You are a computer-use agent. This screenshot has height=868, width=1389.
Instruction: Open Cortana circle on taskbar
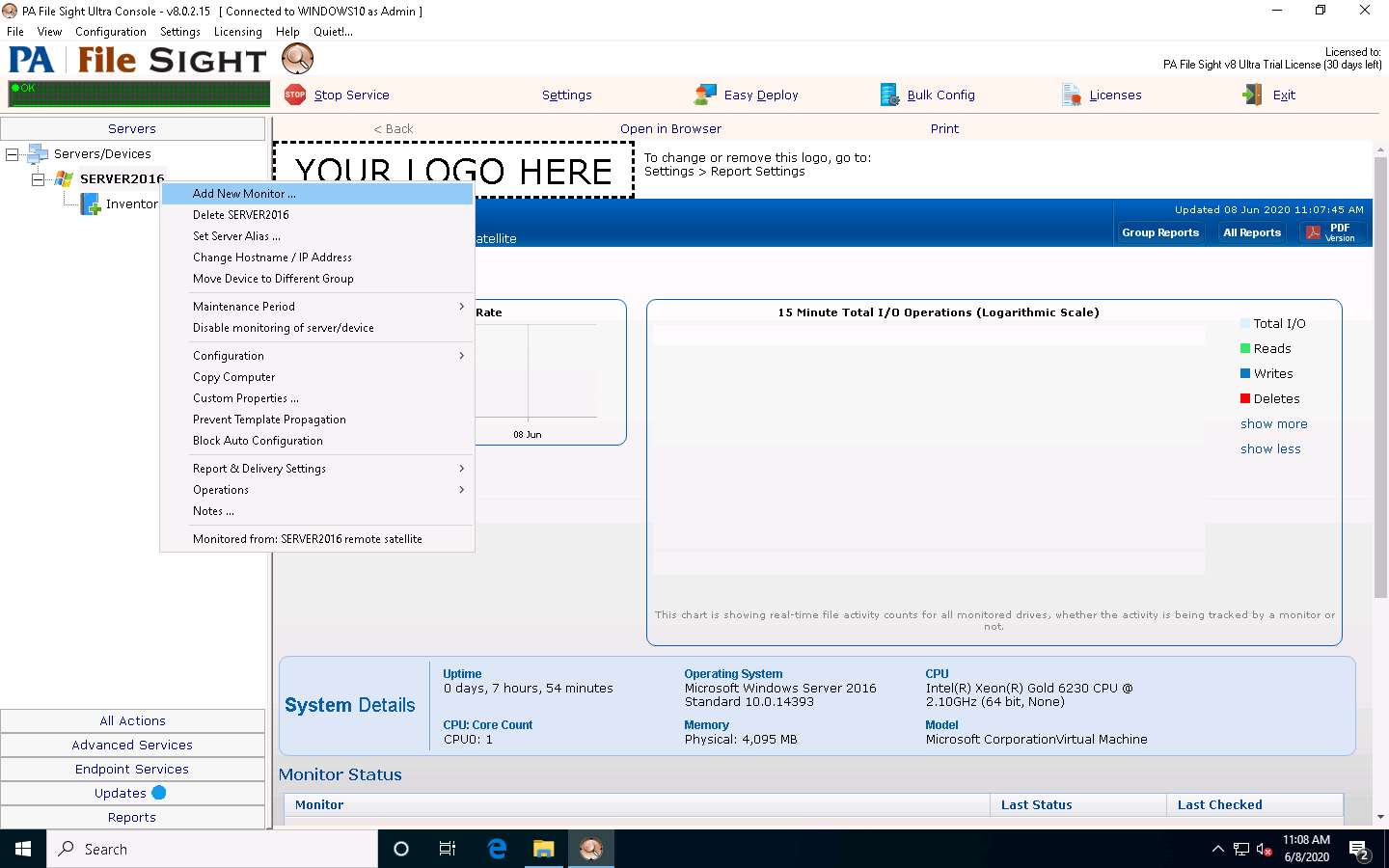coord(401,849)
